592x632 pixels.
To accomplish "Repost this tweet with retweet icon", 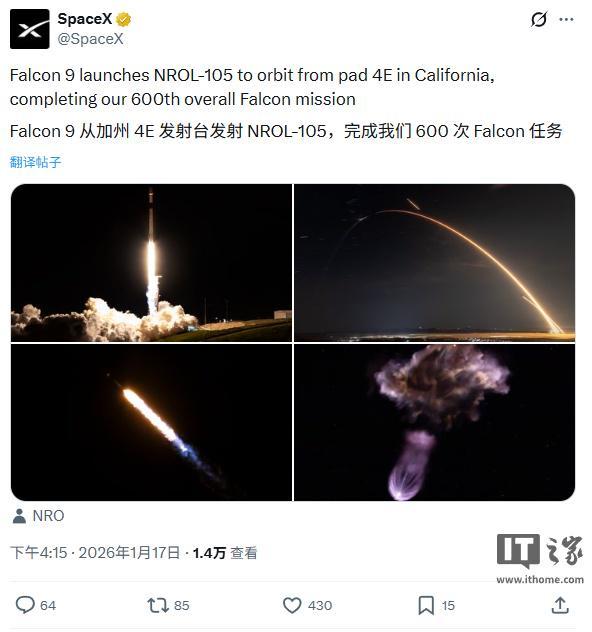I will 158,605.
